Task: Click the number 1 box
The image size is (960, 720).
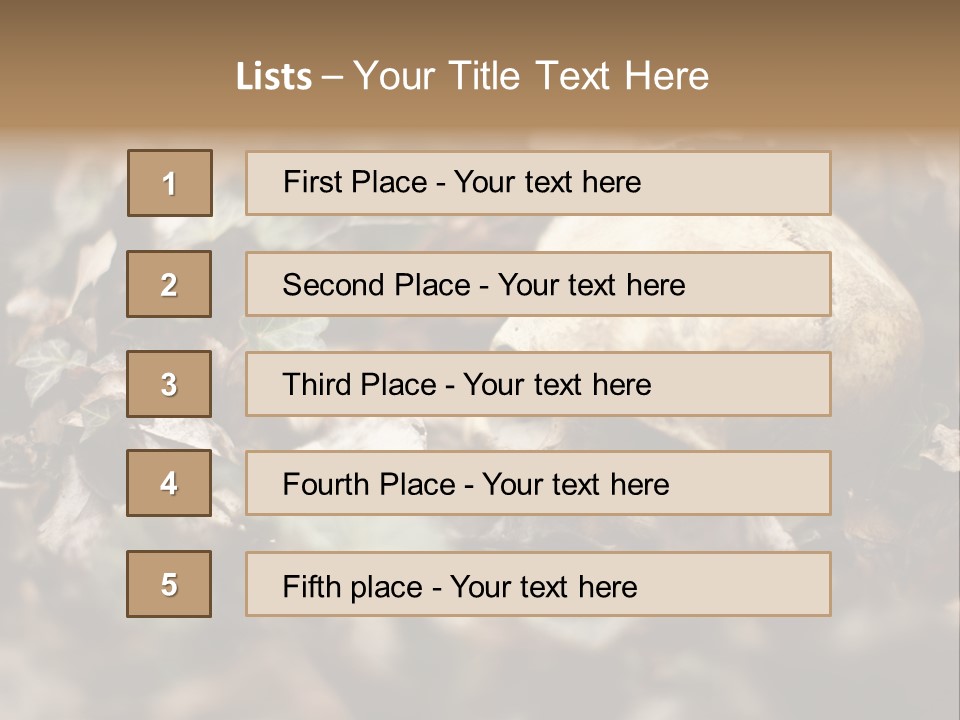Action: click(170, 183)
